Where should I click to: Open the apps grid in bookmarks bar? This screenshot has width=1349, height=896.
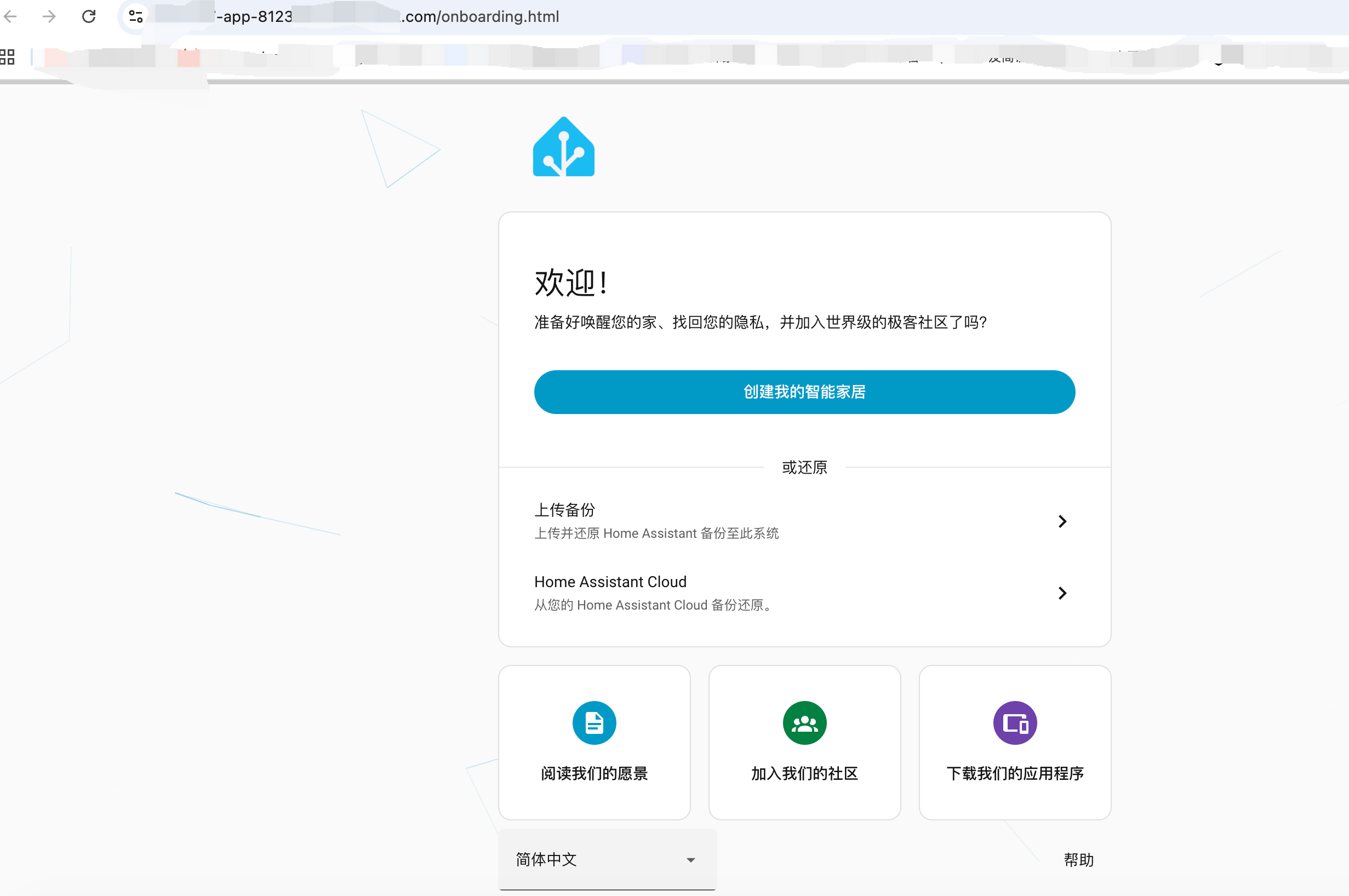(8, 56)
